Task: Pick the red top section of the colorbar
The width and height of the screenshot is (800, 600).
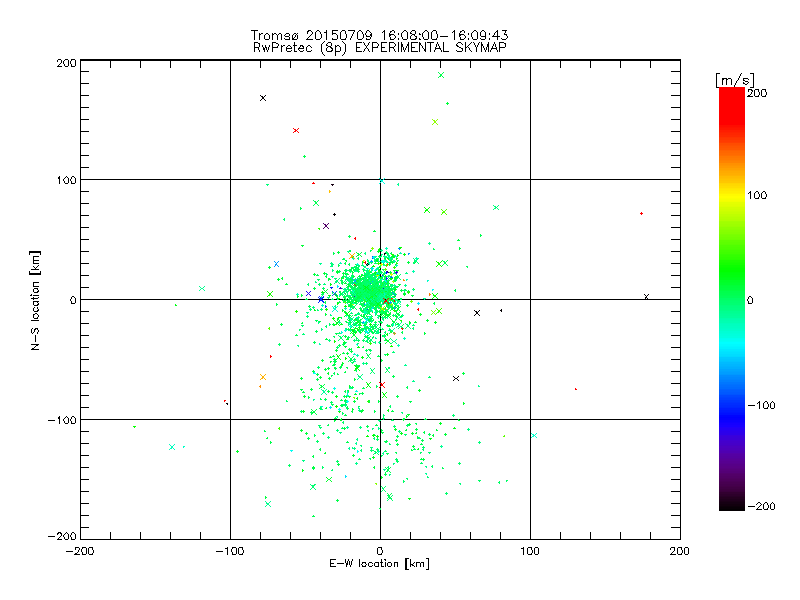Action: (x=732, y=105)
